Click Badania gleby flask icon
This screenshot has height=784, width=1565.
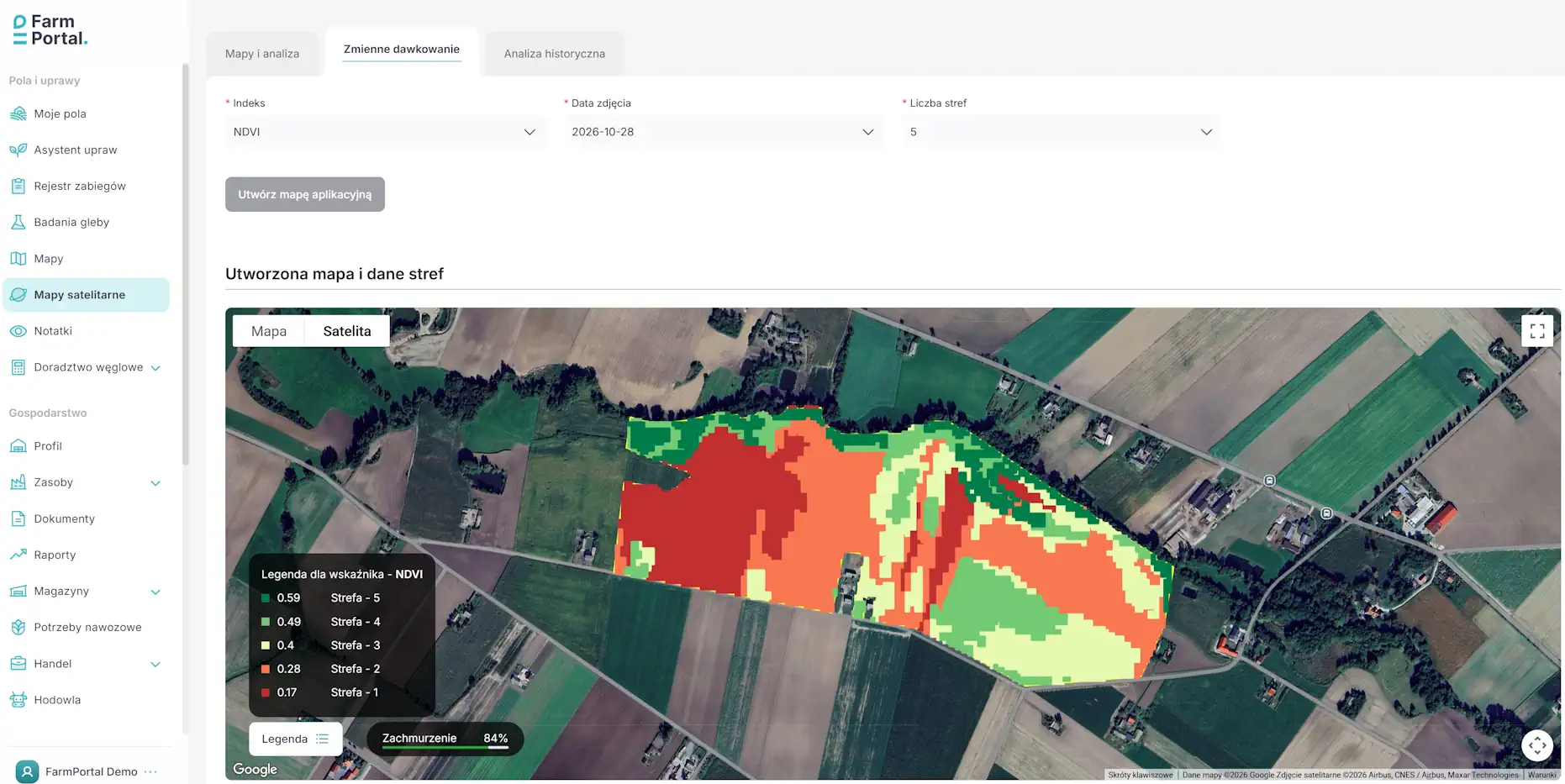pyautogui.click(x=18, y=222)
